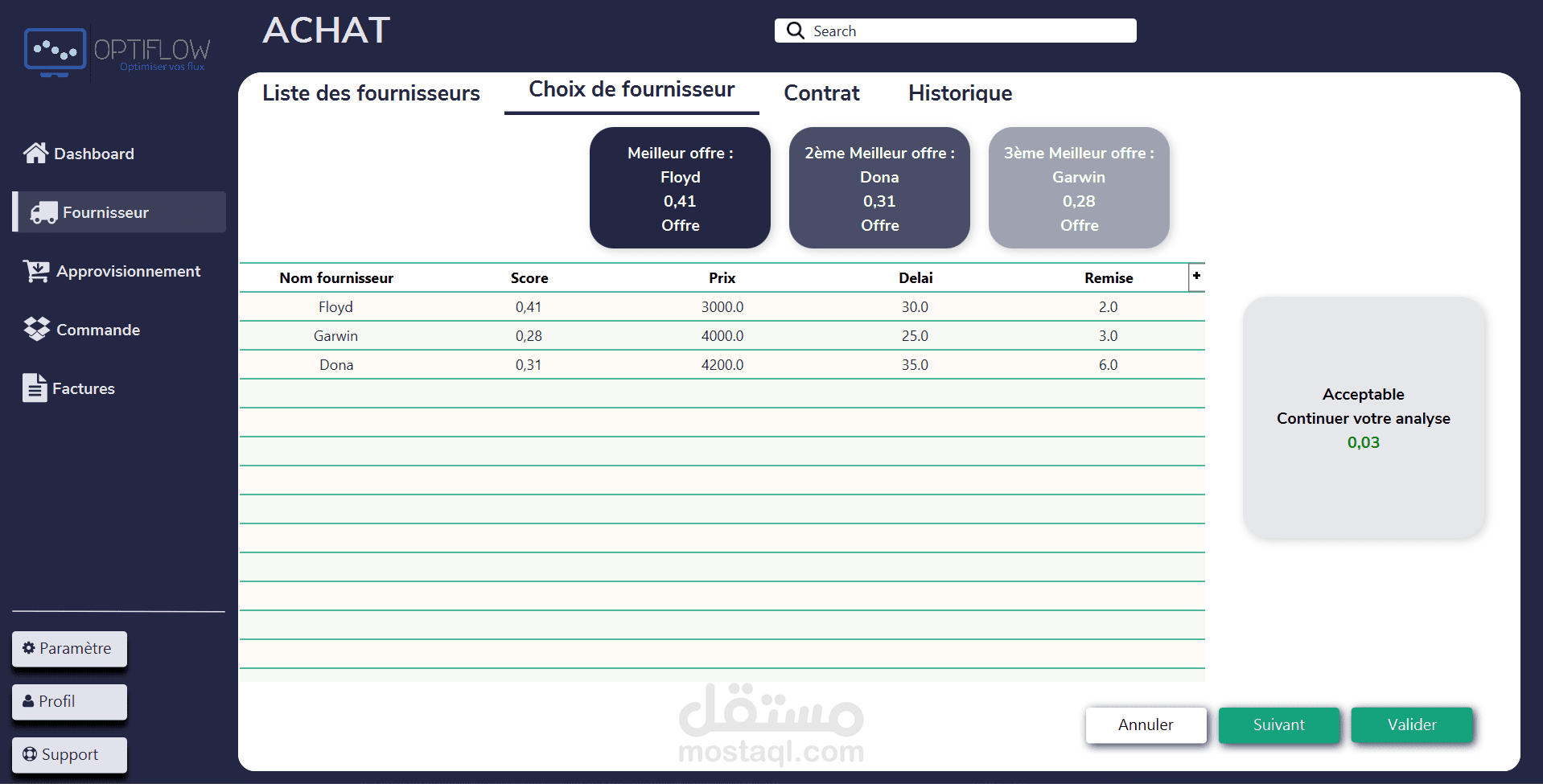Click the Annuler button

click(x=1146, y=724)
